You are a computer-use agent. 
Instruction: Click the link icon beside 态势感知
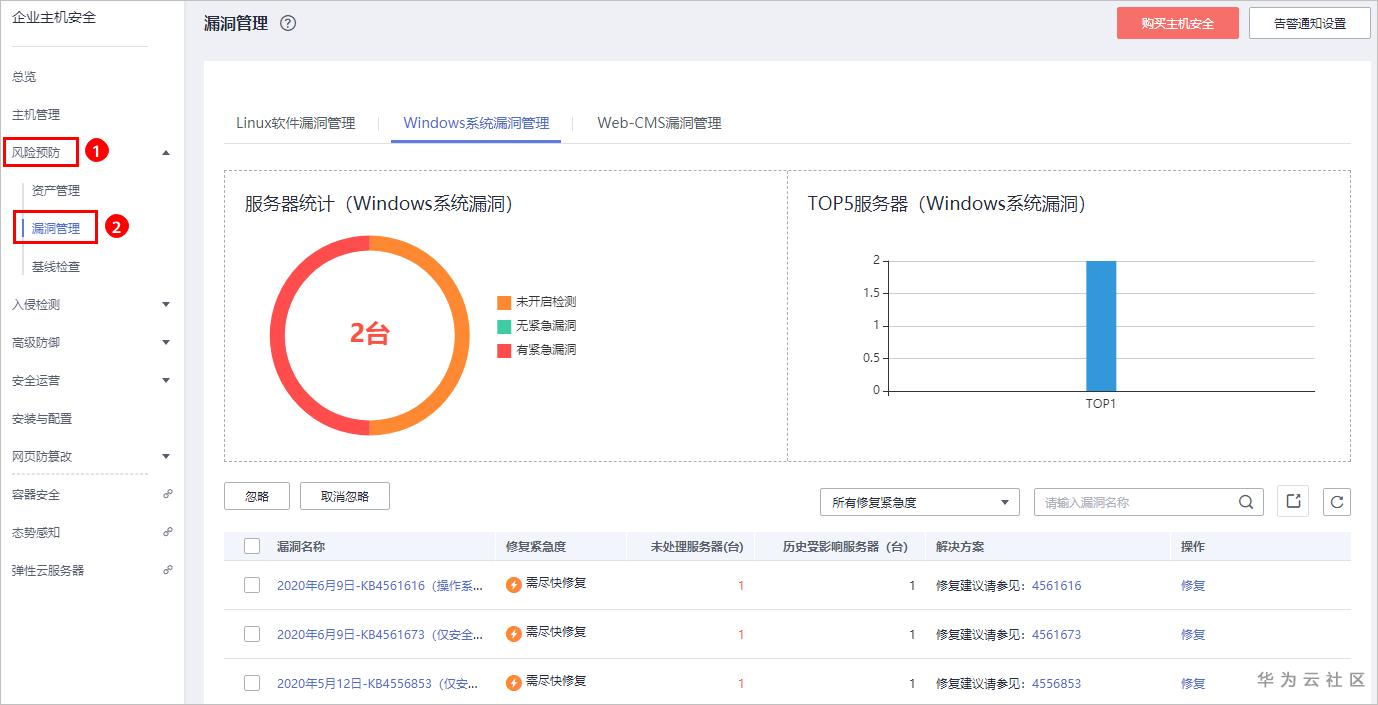[167, 532]
